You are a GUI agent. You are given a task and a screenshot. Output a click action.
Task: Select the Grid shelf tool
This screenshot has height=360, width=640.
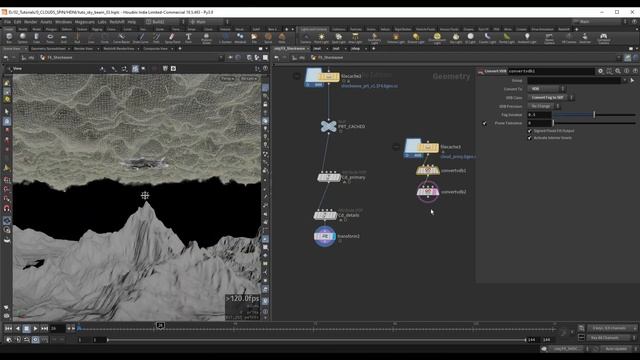tap(63, 38)
